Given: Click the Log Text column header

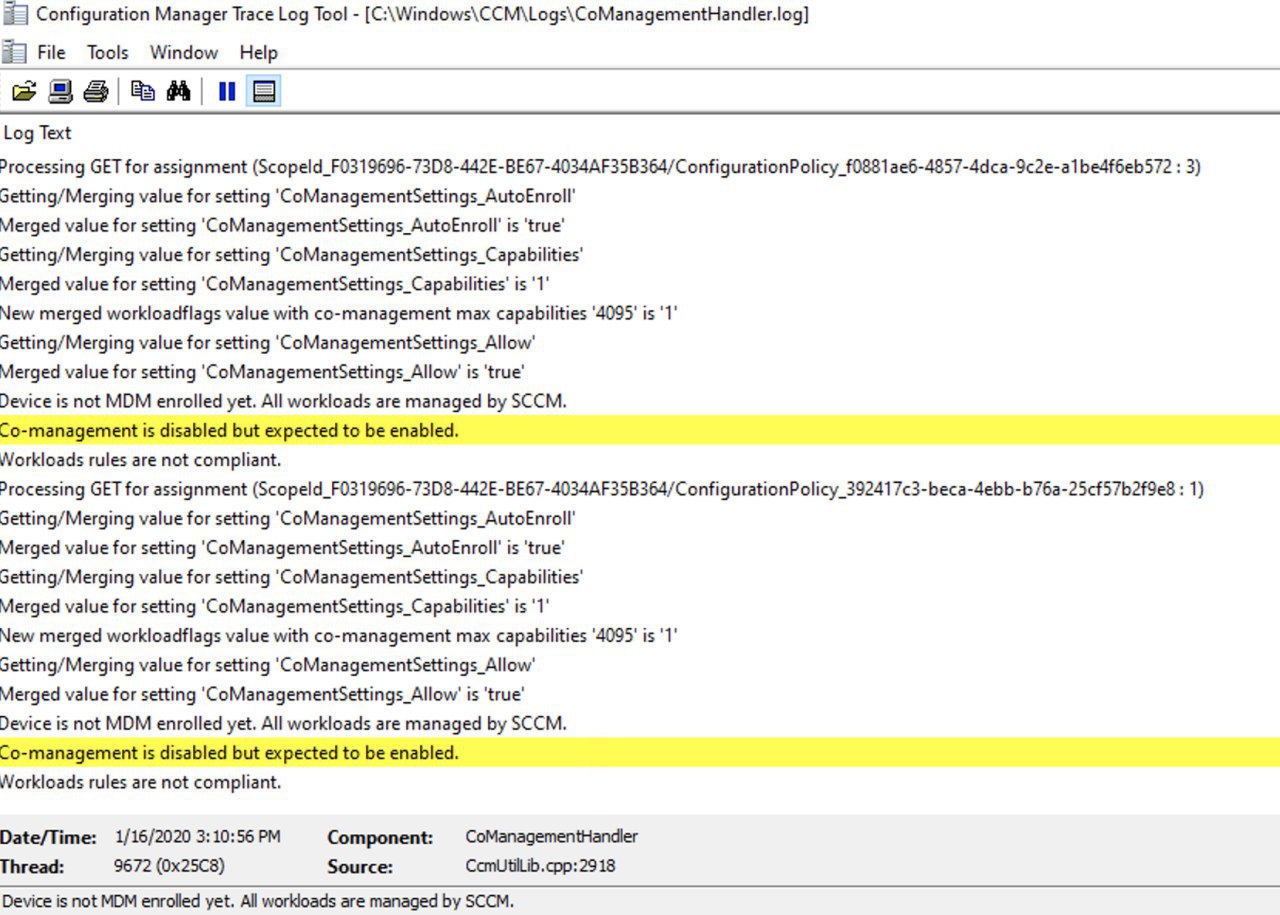Looking at the screenshot, I should point(38,133).
